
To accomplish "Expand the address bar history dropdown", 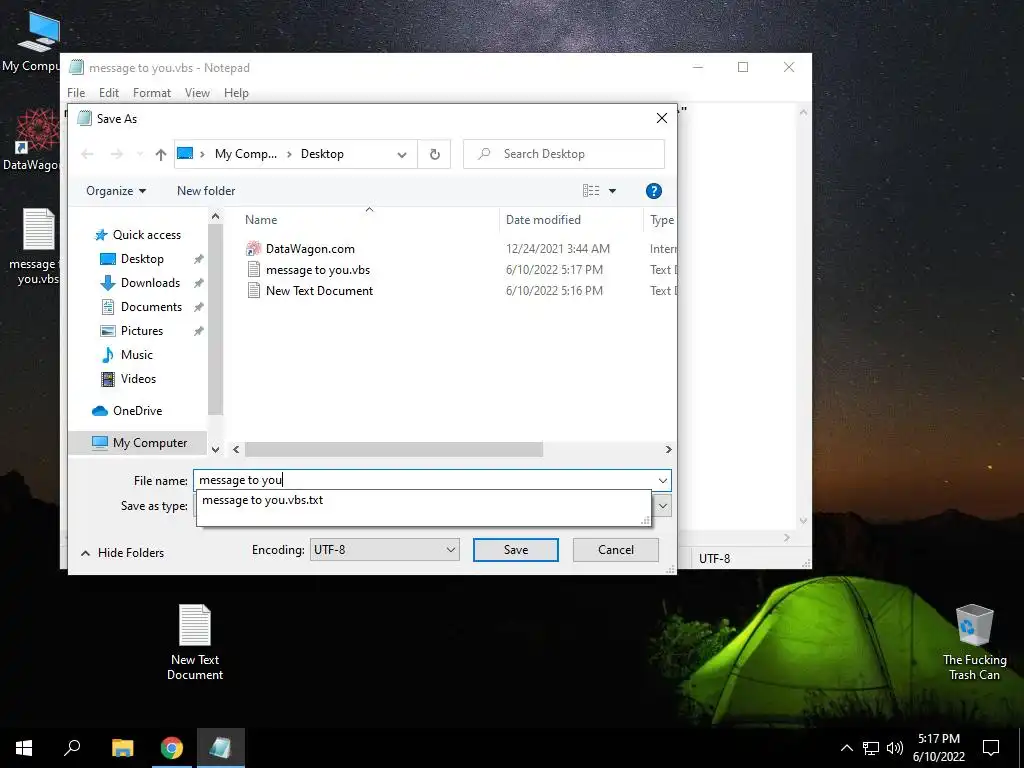I will point(402,154).
